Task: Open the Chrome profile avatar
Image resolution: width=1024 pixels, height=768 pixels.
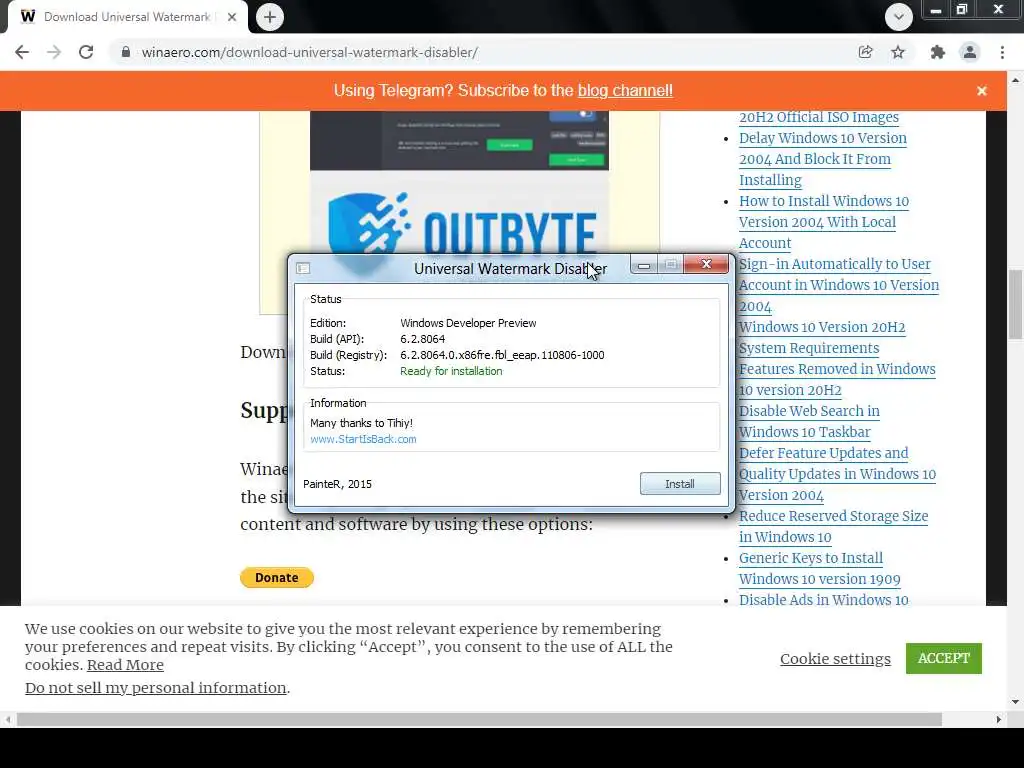Action: tap(970, 52)
